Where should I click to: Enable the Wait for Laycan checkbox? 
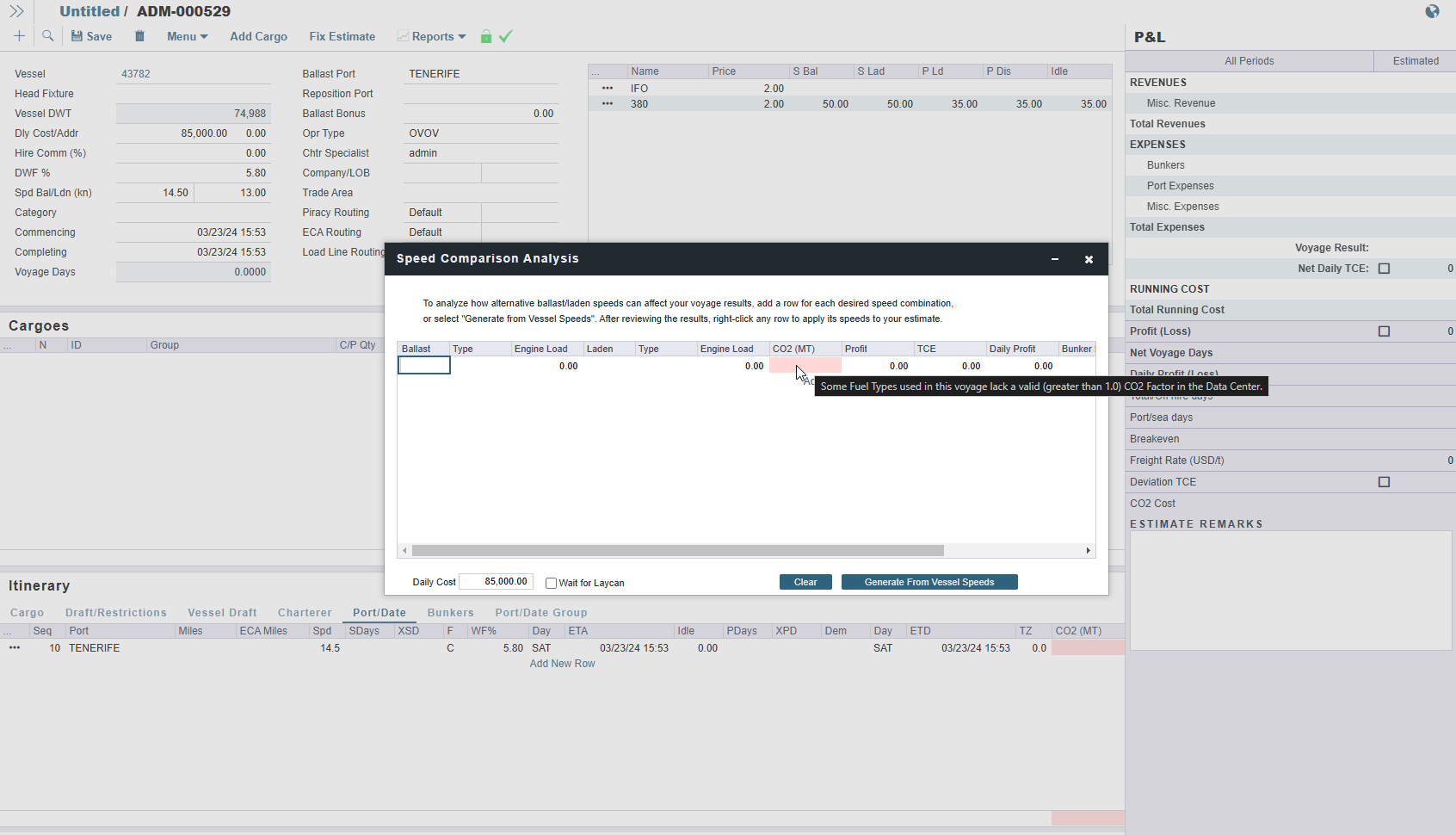point(551,583)
